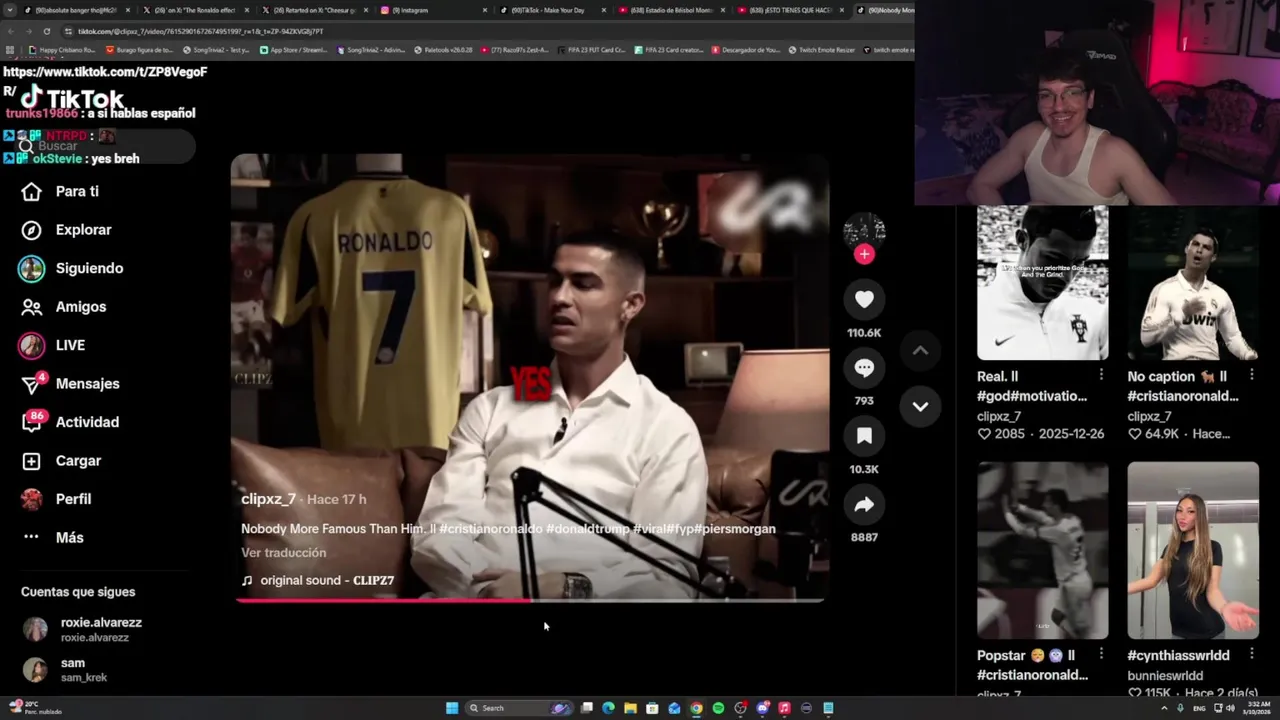Open Discord from the taskbar
Image resolution: width=1280 pixels, height=720 pixels.
pyautogui.click(x=763, y=708)
